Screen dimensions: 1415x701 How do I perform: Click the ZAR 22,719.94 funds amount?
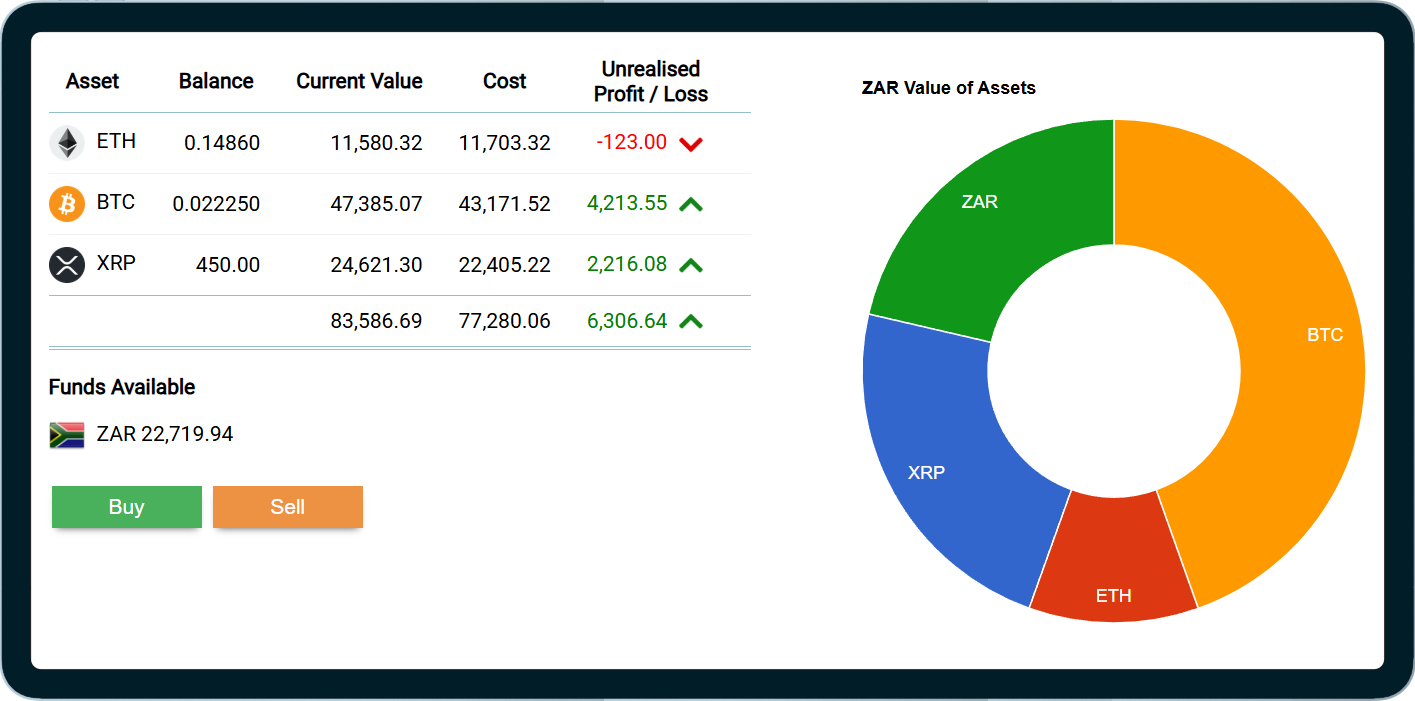(165, 434)
